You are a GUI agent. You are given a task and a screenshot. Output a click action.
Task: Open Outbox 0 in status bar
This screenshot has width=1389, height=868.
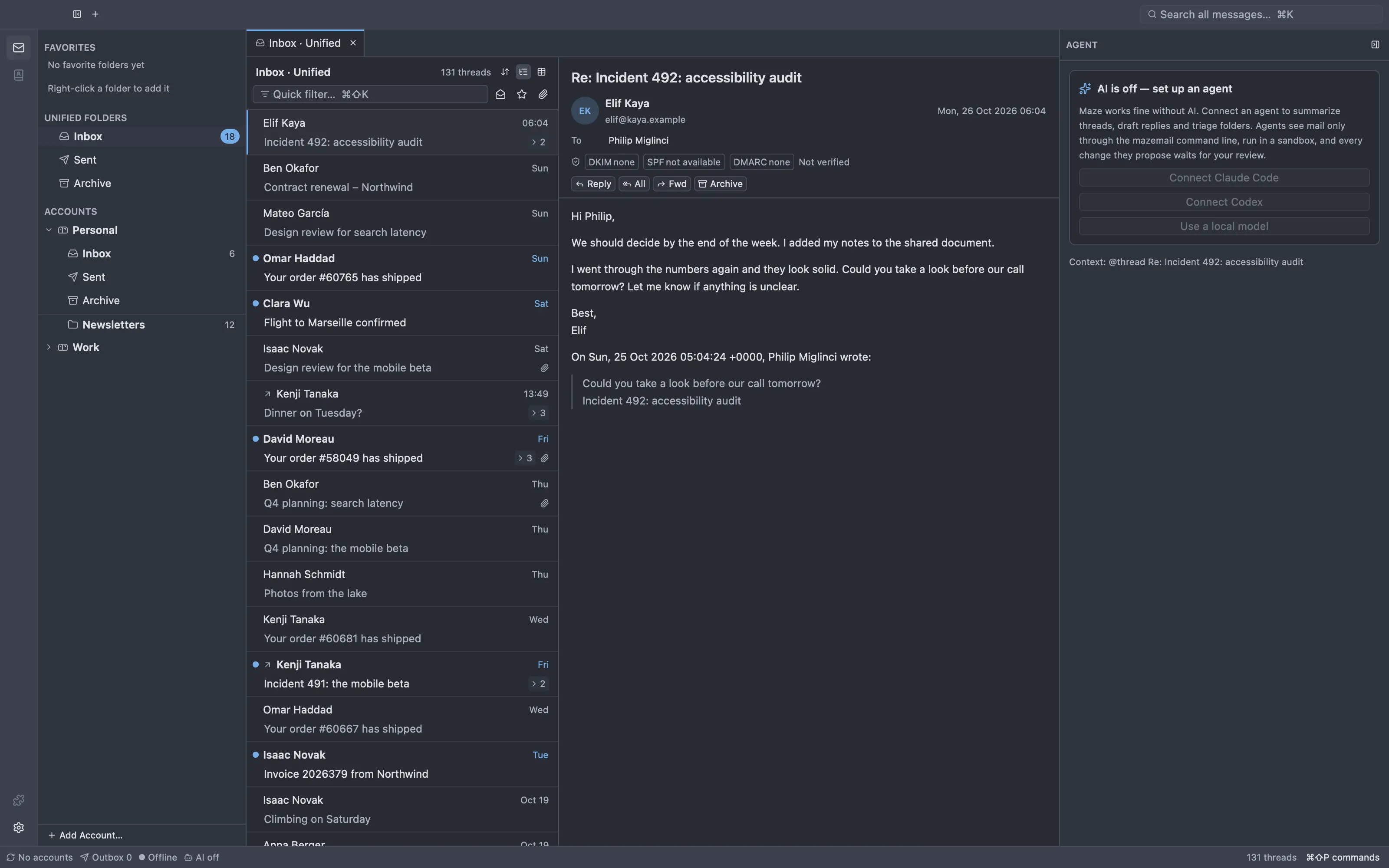(106, 857)
